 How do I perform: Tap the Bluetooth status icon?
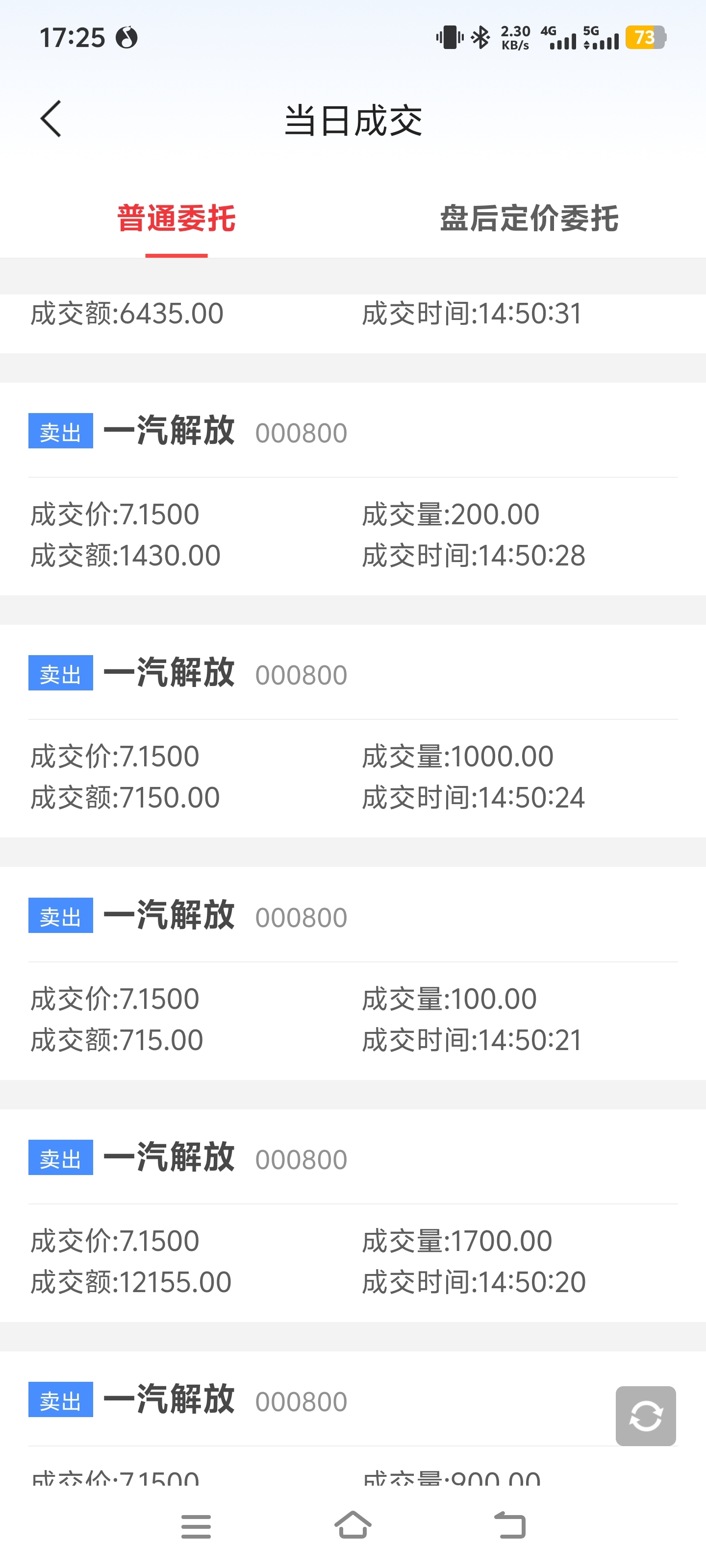pos(481,38)
